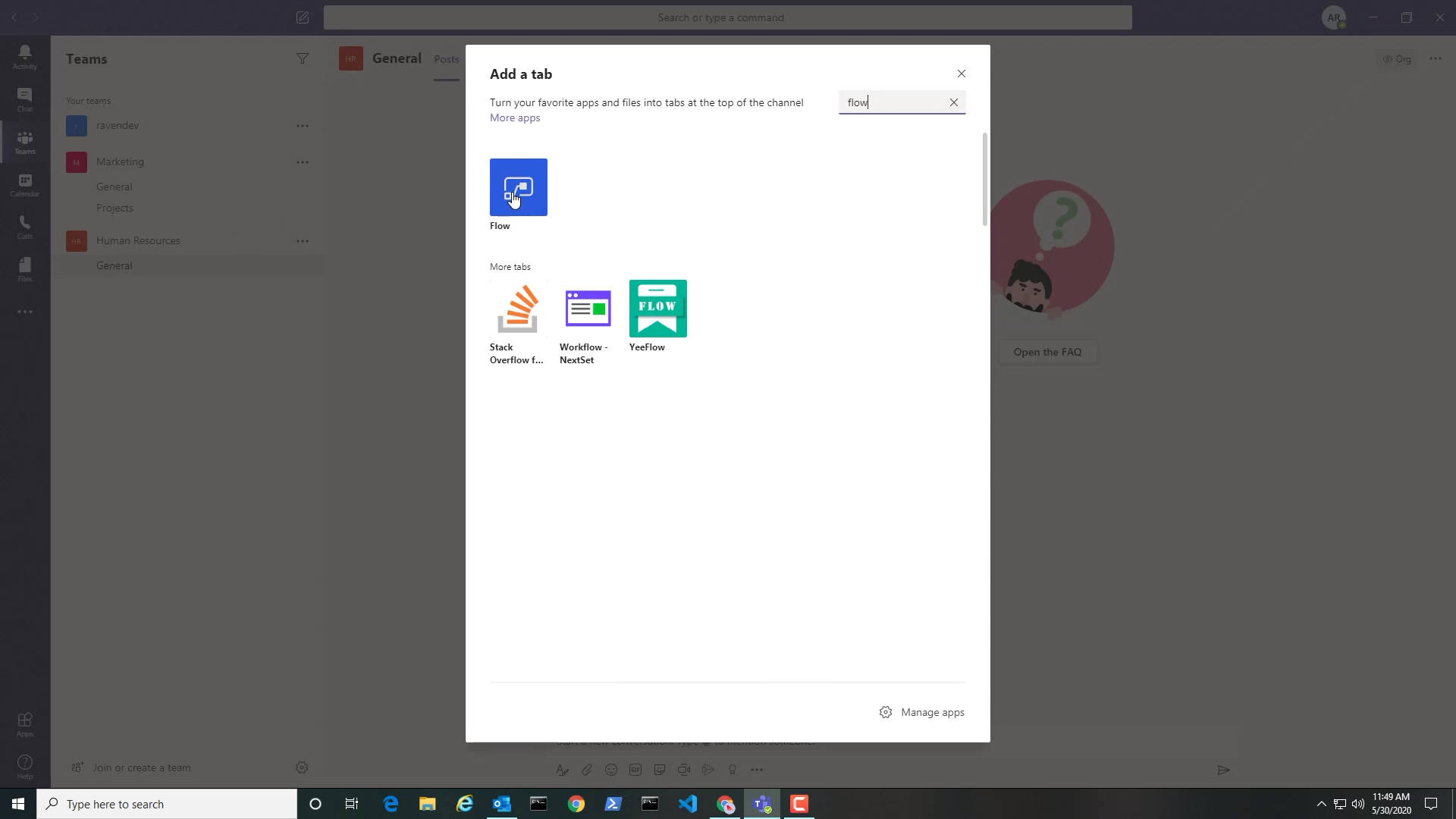Open Calls in the left rail

(25, 227)
